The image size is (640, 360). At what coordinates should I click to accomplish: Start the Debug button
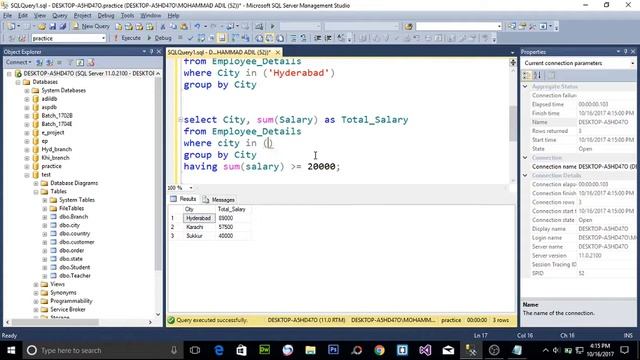[160, 38]
